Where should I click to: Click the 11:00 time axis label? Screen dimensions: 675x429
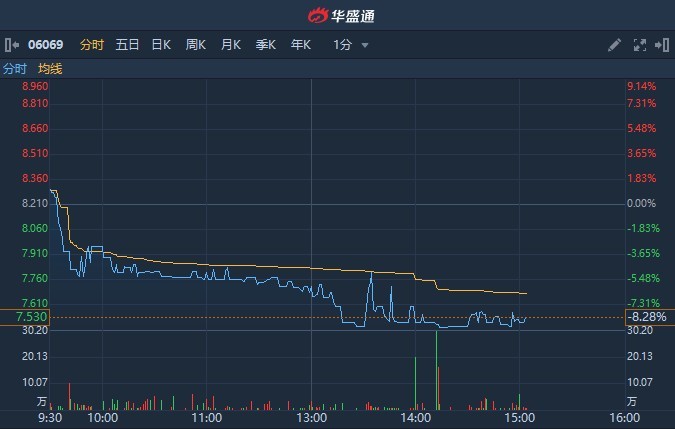click(207, 417)
